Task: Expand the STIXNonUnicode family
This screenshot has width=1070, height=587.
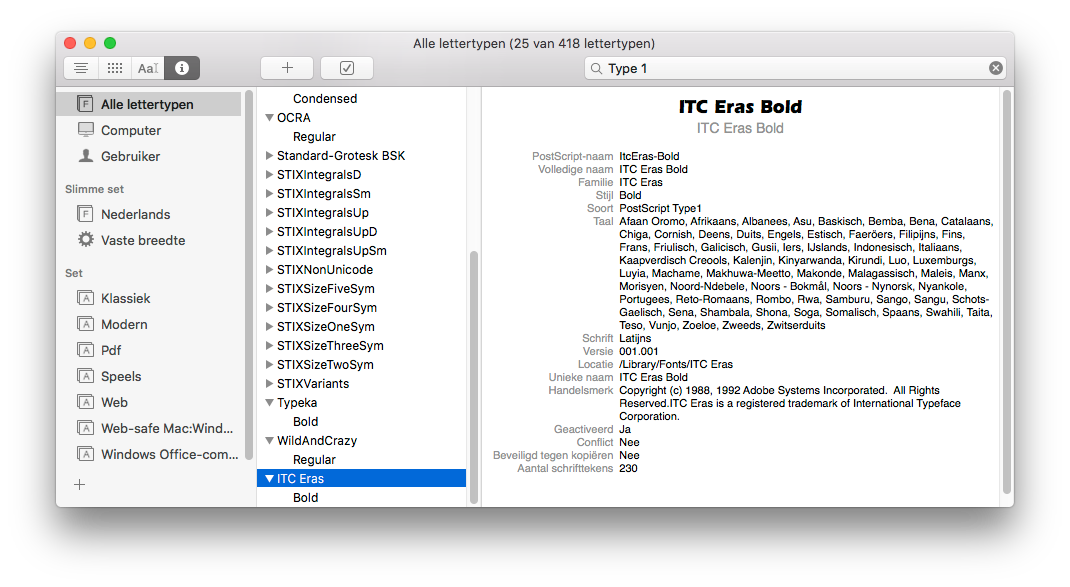Action: click(270, 270)
